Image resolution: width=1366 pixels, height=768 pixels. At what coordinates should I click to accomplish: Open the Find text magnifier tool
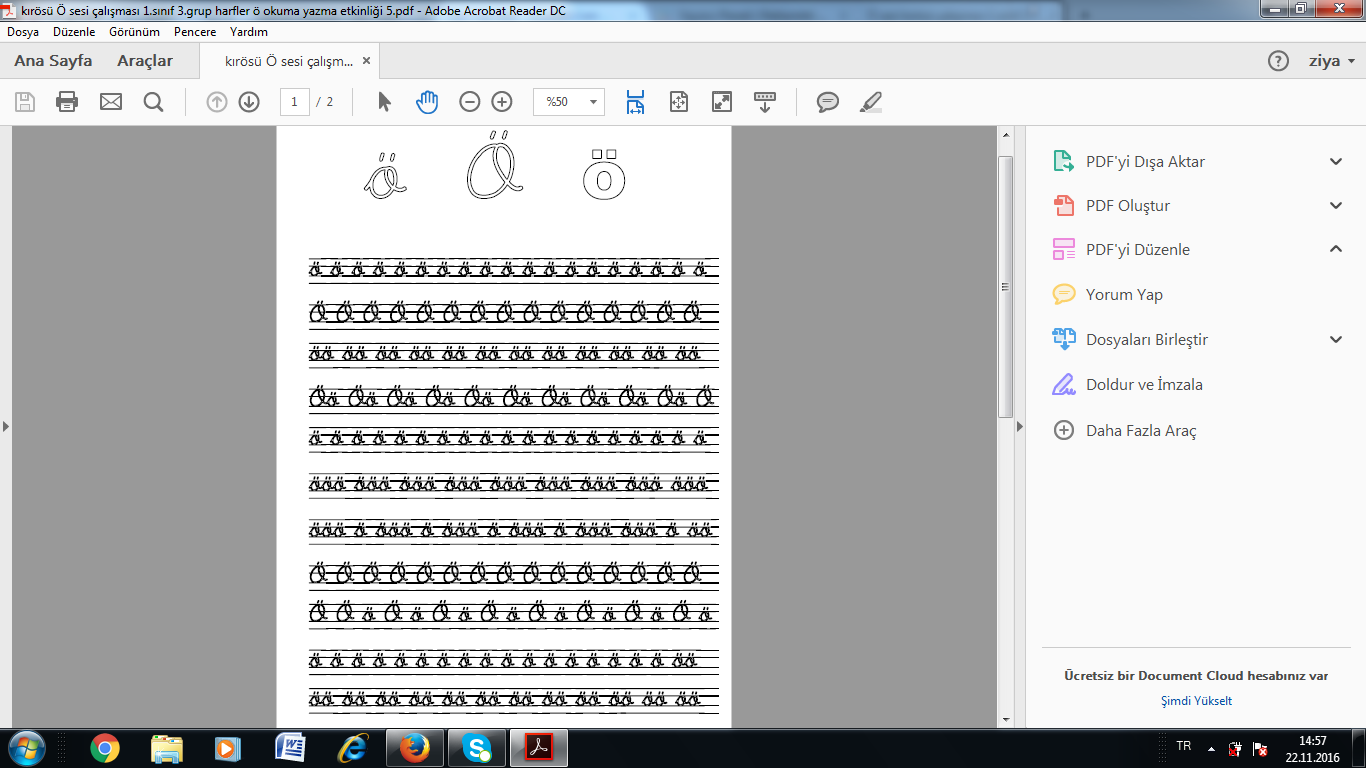click(153, 102)
